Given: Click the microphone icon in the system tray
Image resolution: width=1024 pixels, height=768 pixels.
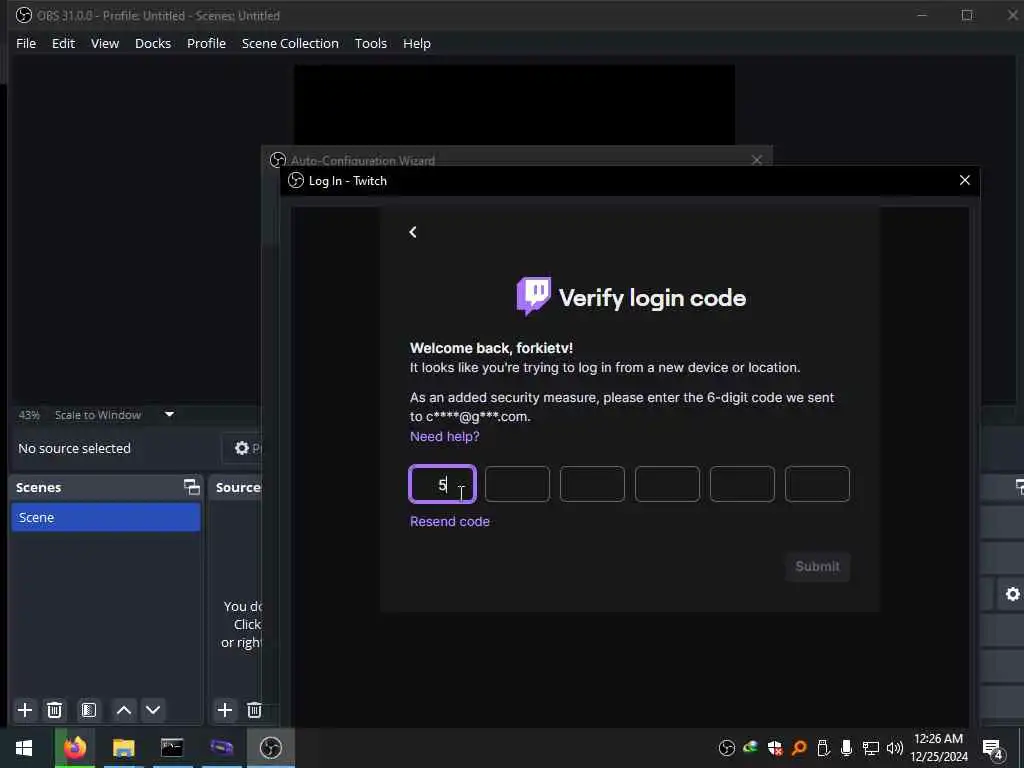Looking at the screenshot, I should [x=846, y=748].
